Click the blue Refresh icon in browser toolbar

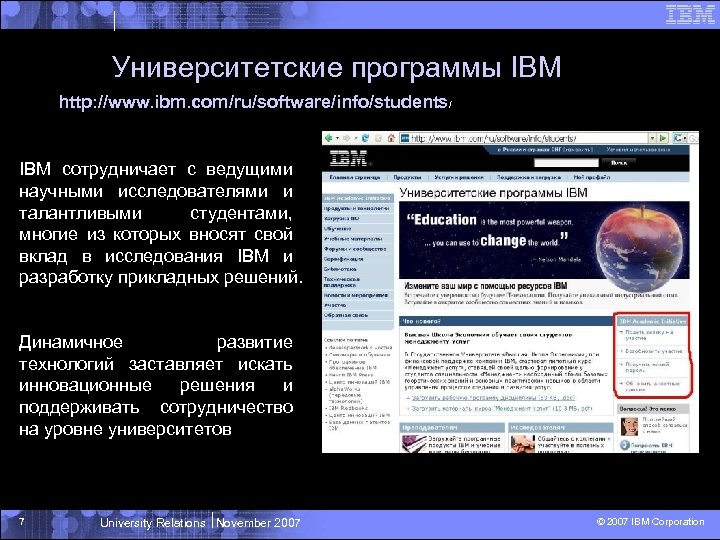click(366, 138)
